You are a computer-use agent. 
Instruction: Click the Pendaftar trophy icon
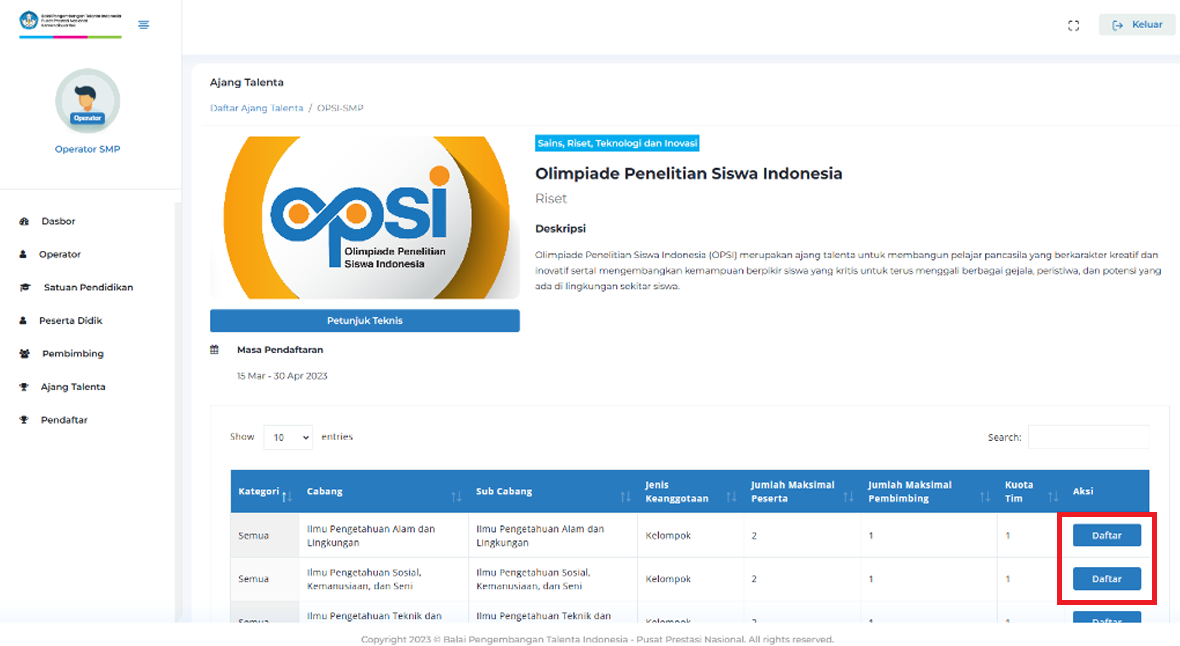[23, 420]
